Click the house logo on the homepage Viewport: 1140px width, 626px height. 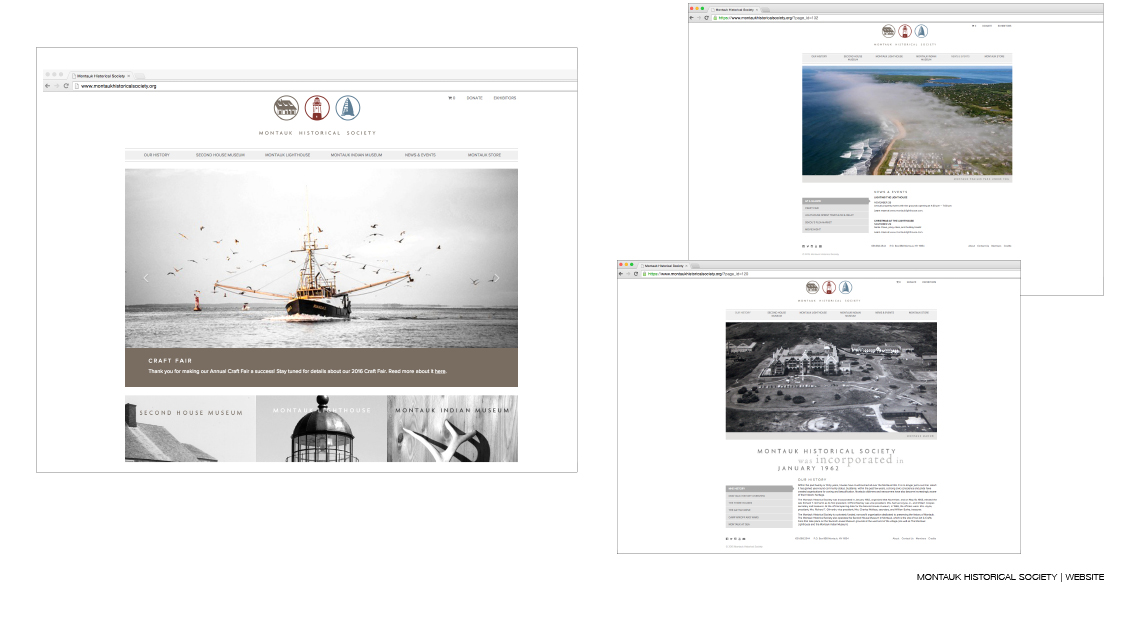(286, 108)
